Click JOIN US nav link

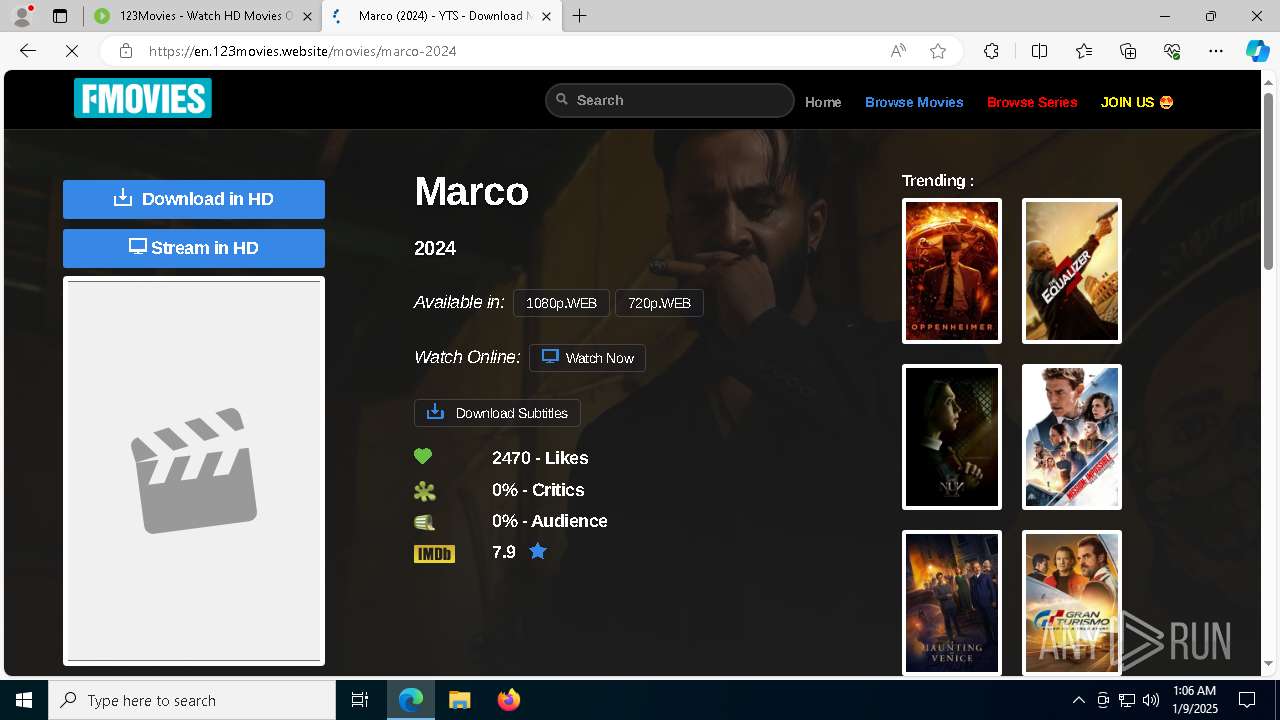point(1137,102)
